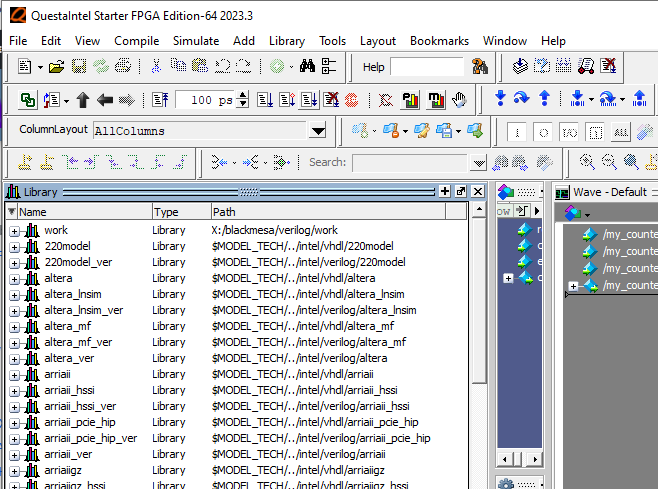Viewport: 658px width, 489px height.
Task: Toggle the Outputs filter button
Action: pos(543,133)
